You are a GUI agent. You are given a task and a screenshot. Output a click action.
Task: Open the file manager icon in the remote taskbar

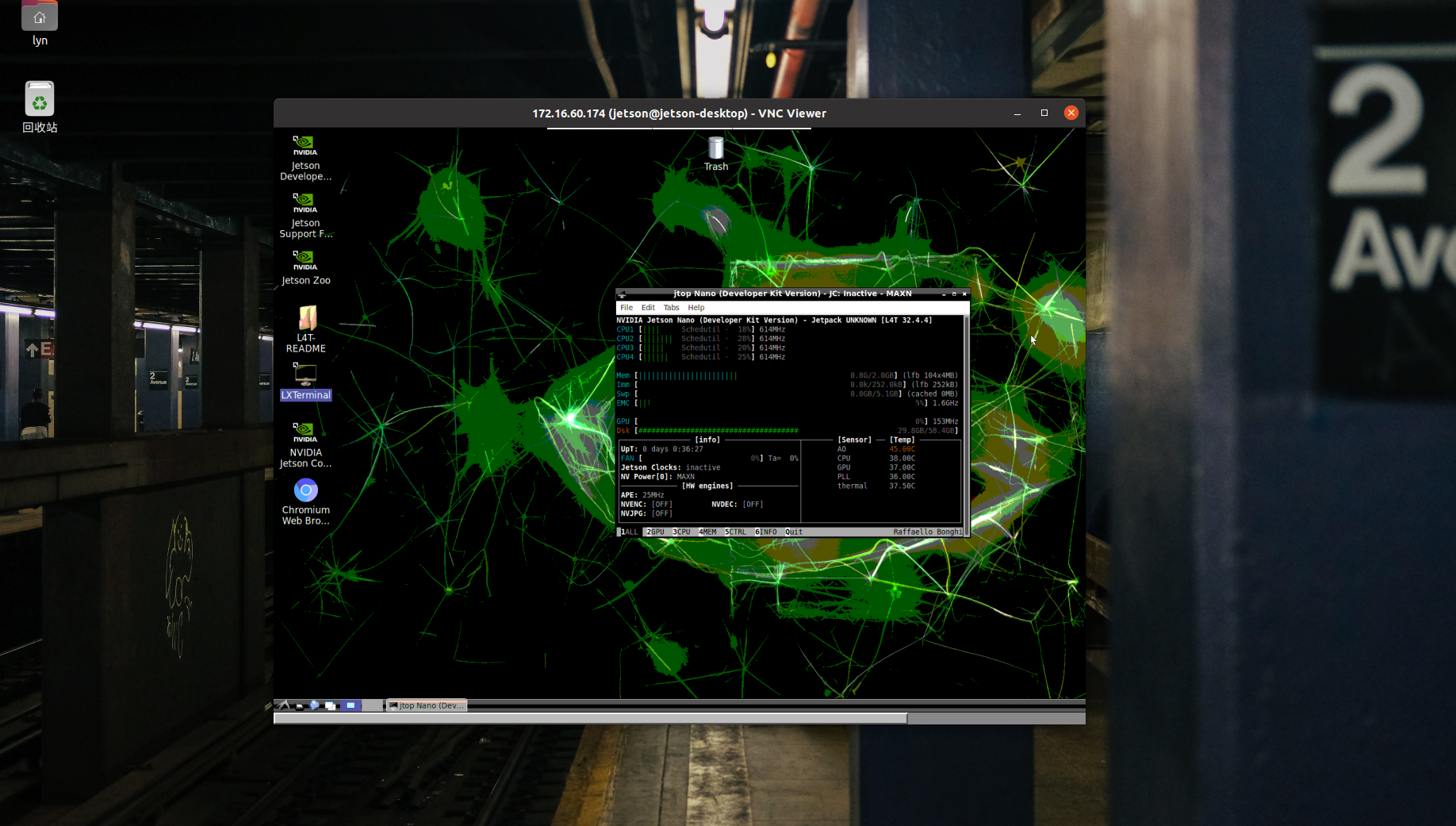(x=300, y=705)
